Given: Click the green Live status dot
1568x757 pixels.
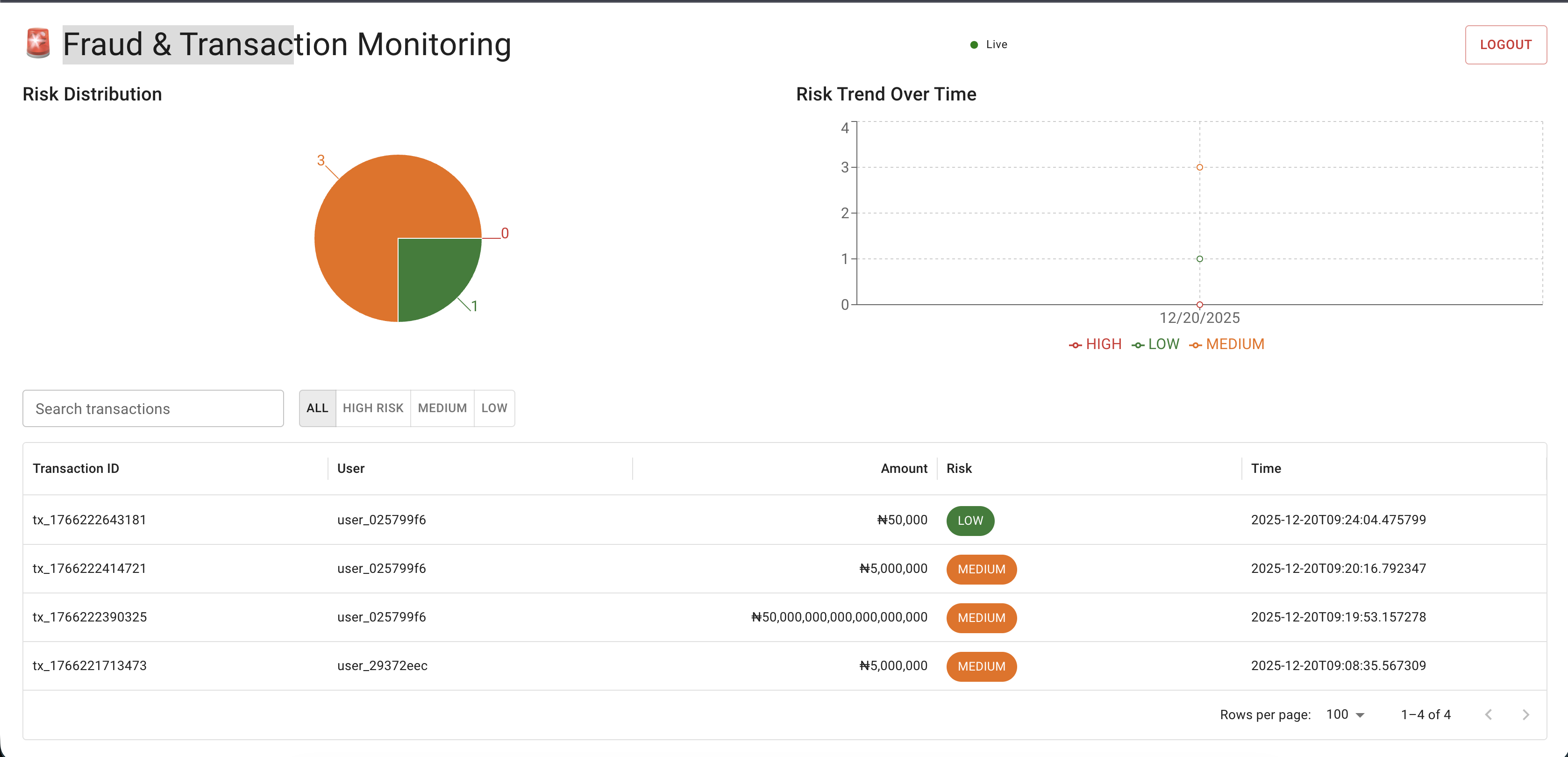Looking at the screenshot, I should pos(974,44).
